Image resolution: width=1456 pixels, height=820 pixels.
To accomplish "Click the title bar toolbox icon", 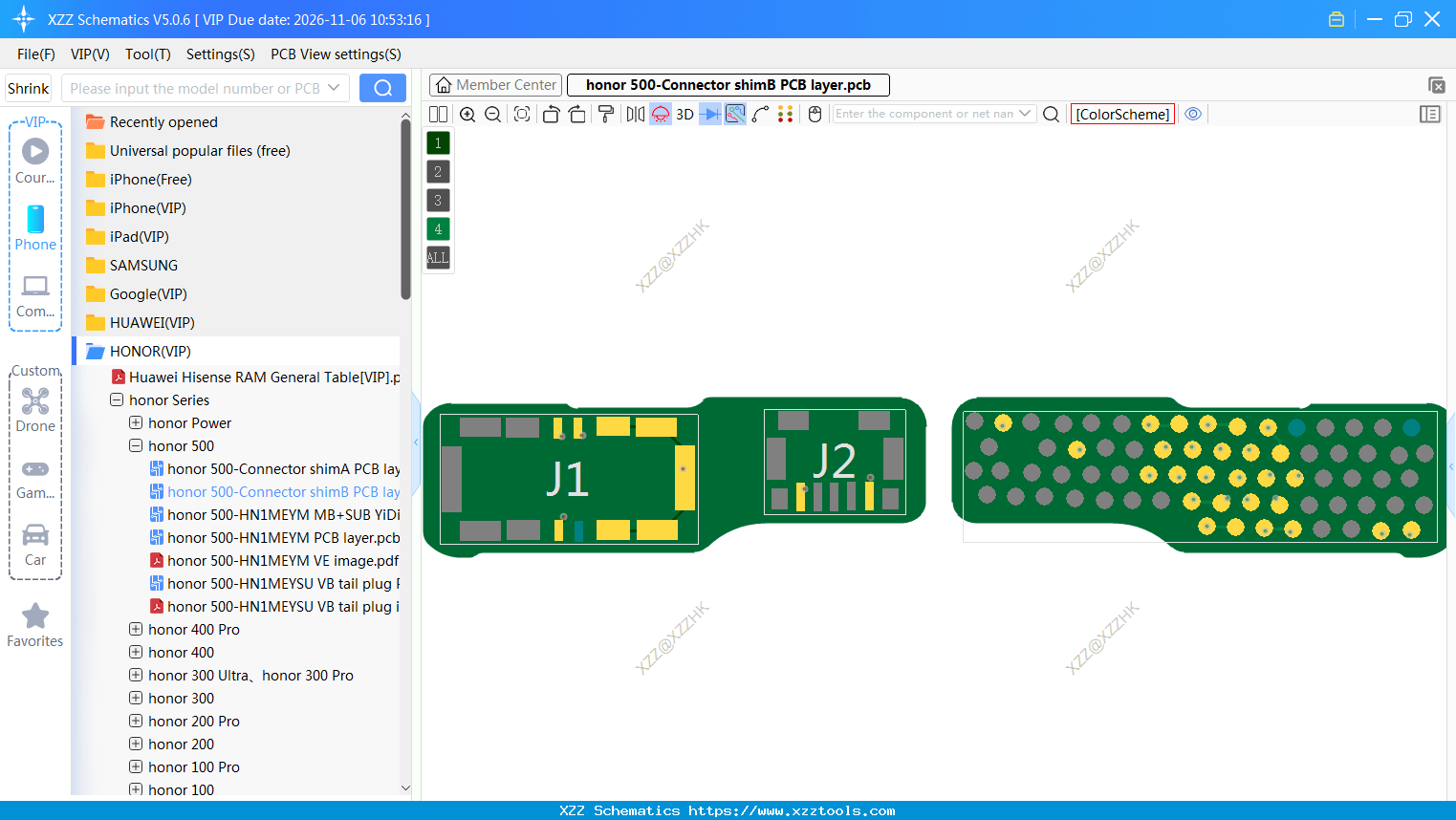I will click(1336, 19).
